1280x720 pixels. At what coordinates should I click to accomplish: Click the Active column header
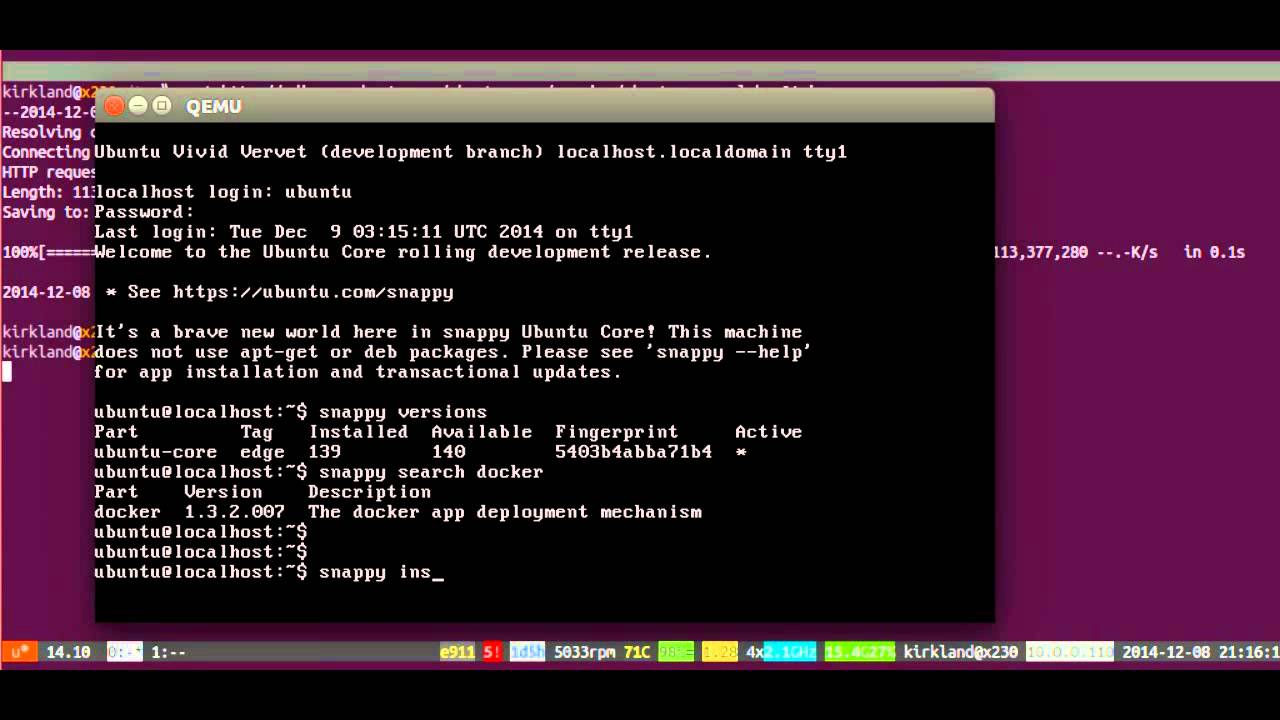coord(768,432)
